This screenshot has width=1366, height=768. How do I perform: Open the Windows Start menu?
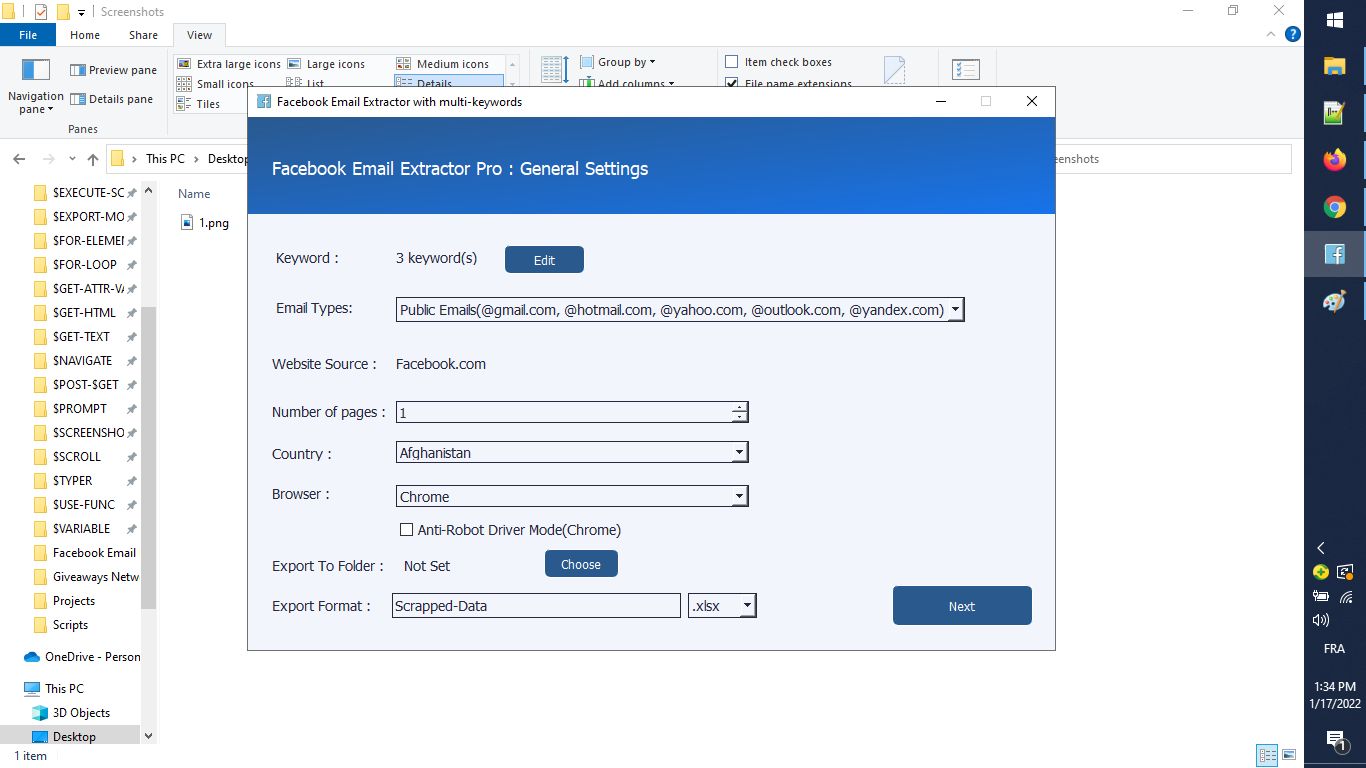[1334, 19]
